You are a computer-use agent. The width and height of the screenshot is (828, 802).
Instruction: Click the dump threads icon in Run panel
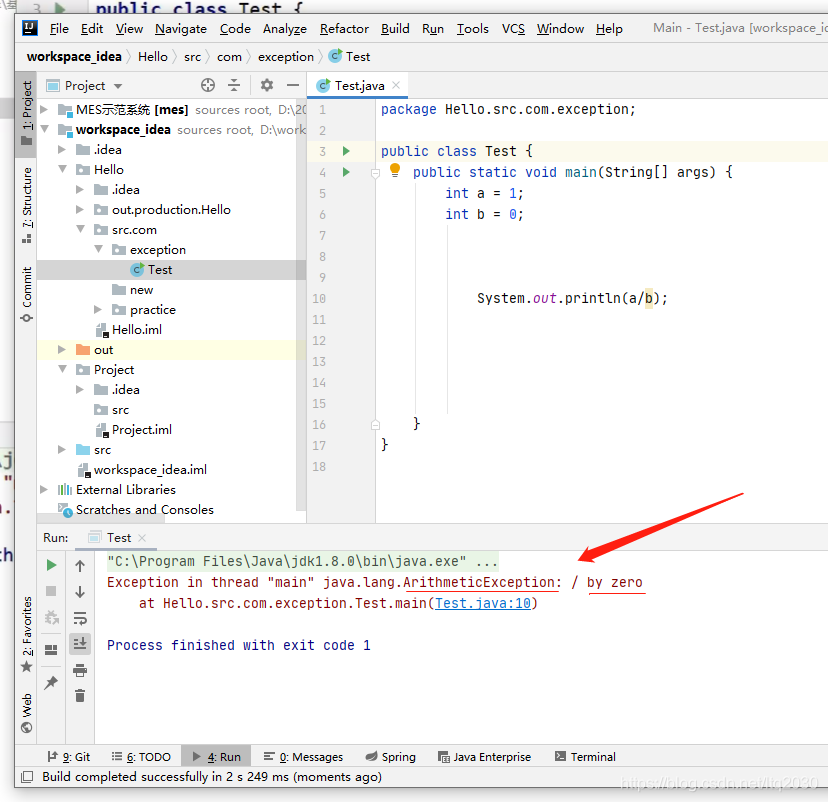[51, 617]
